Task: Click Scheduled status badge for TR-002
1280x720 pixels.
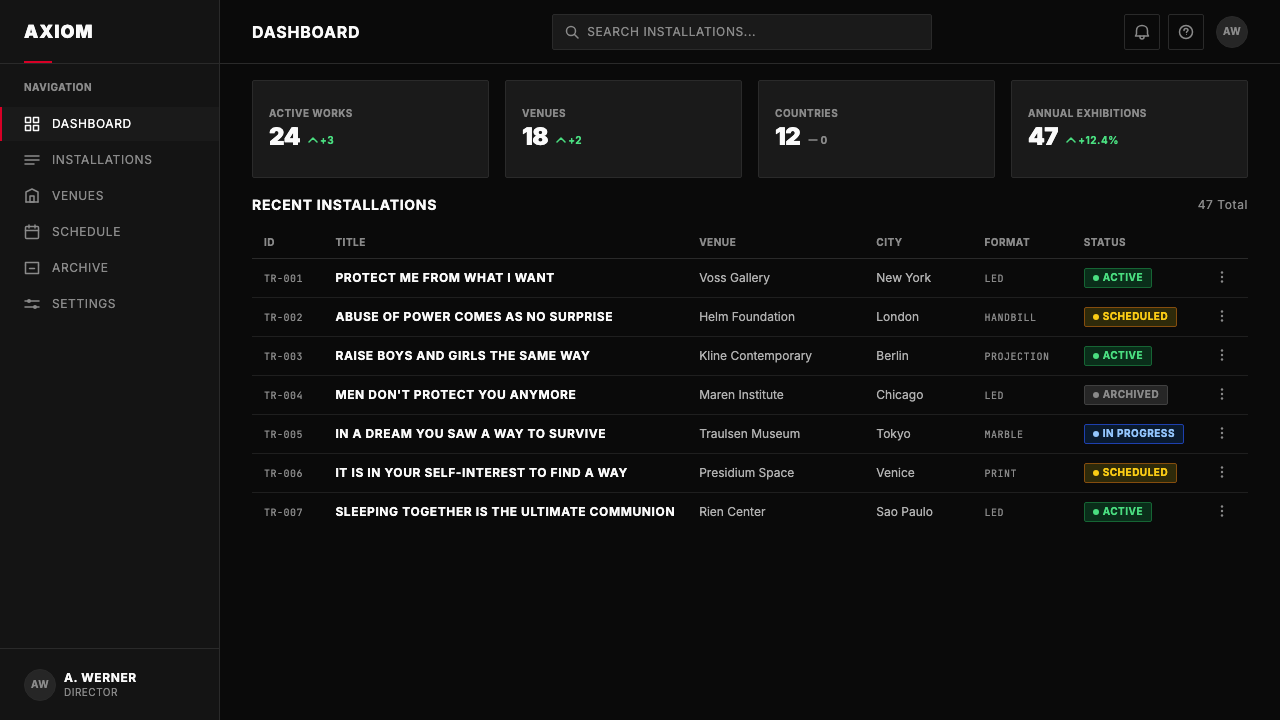Action: (1130, 317)
